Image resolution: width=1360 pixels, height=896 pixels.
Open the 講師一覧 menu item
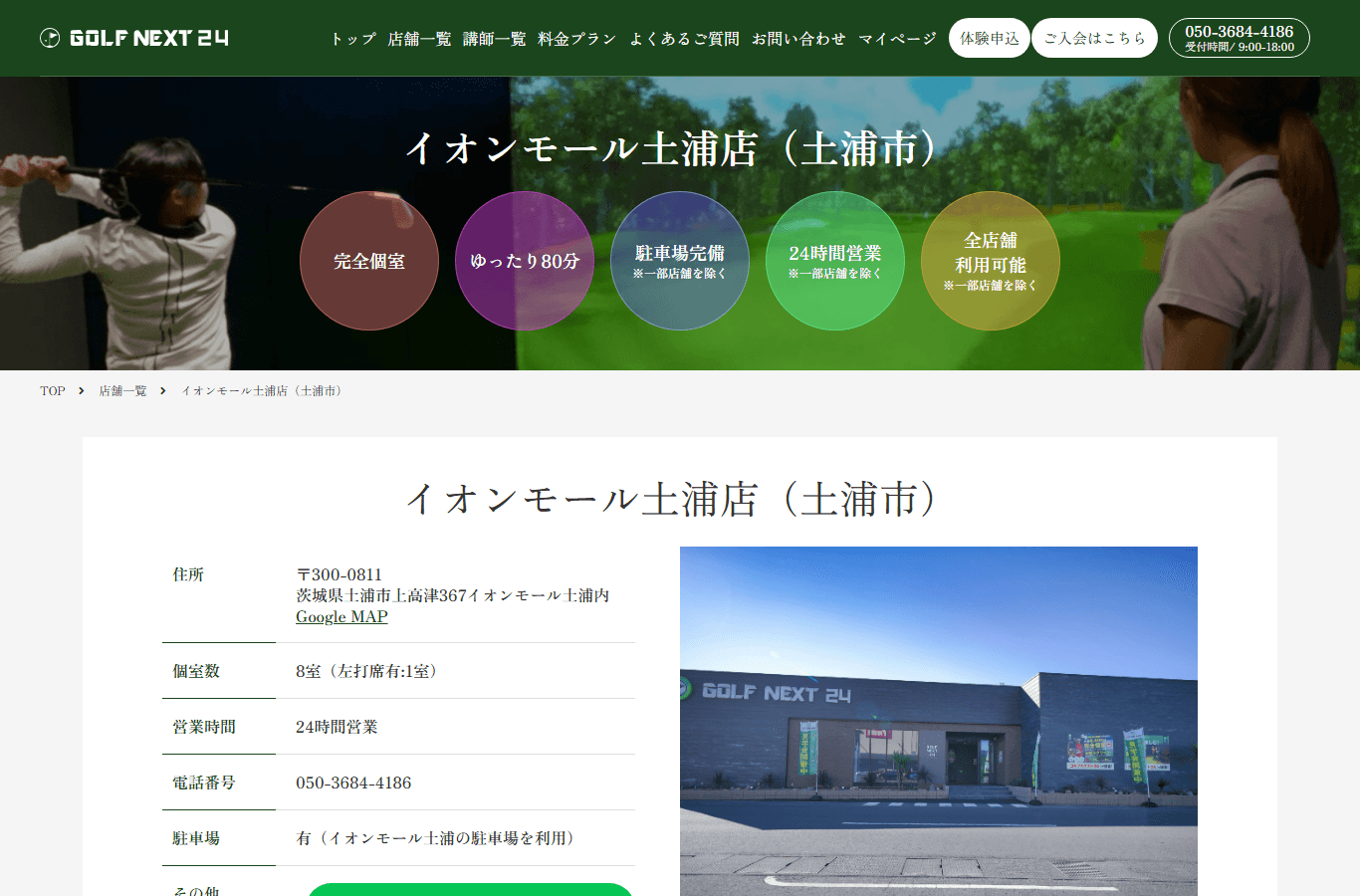pos(494,39)
